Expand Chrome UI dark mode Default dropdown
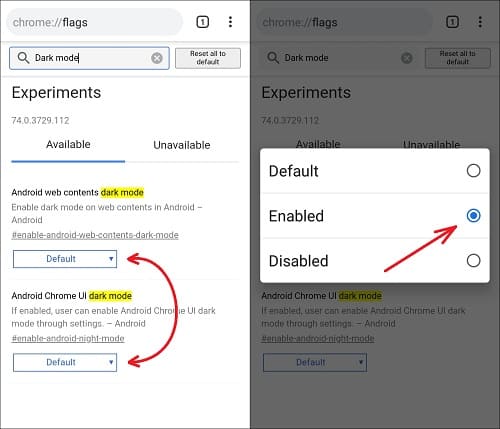This screenshot has height=429, width=500. (x=65, y=362)
